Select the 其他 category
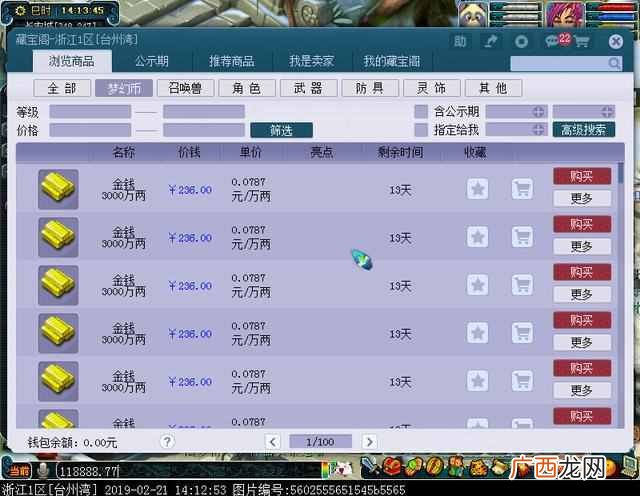The image size is (640, 496). click(x=493, y=88)
